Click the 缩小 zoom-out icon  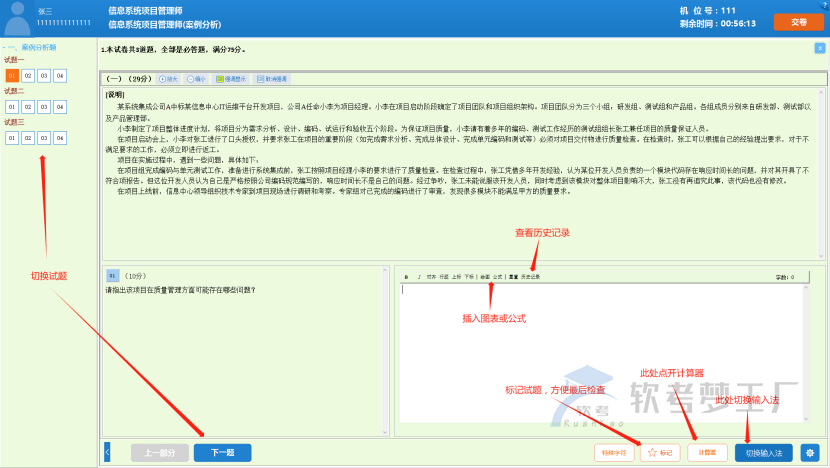click(196, 78)
